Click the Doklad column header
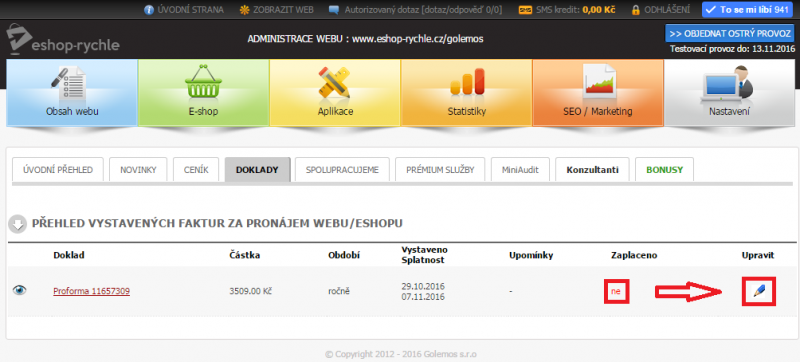The width and height of the screenshot is (800, 362). tap(69, 255)
